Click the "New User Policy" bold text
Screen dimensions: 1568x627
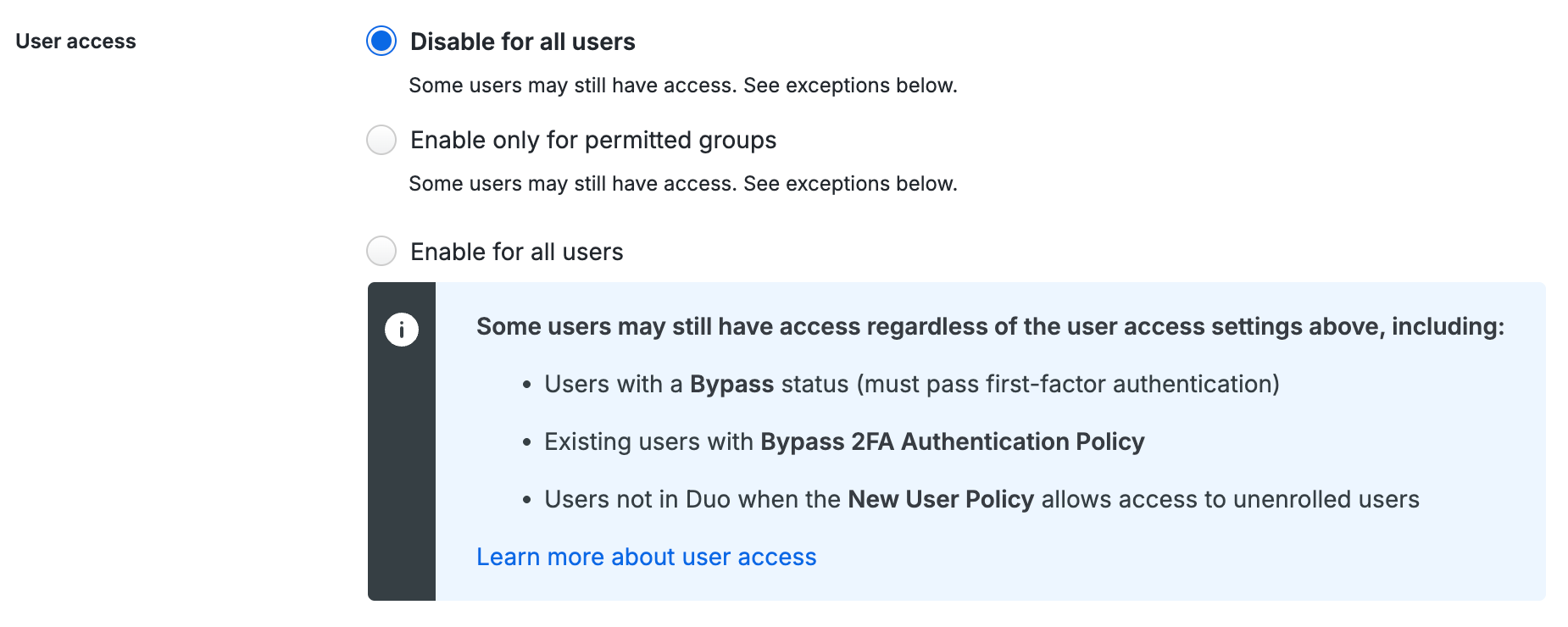pyautogui.click(x=941, y=499)
